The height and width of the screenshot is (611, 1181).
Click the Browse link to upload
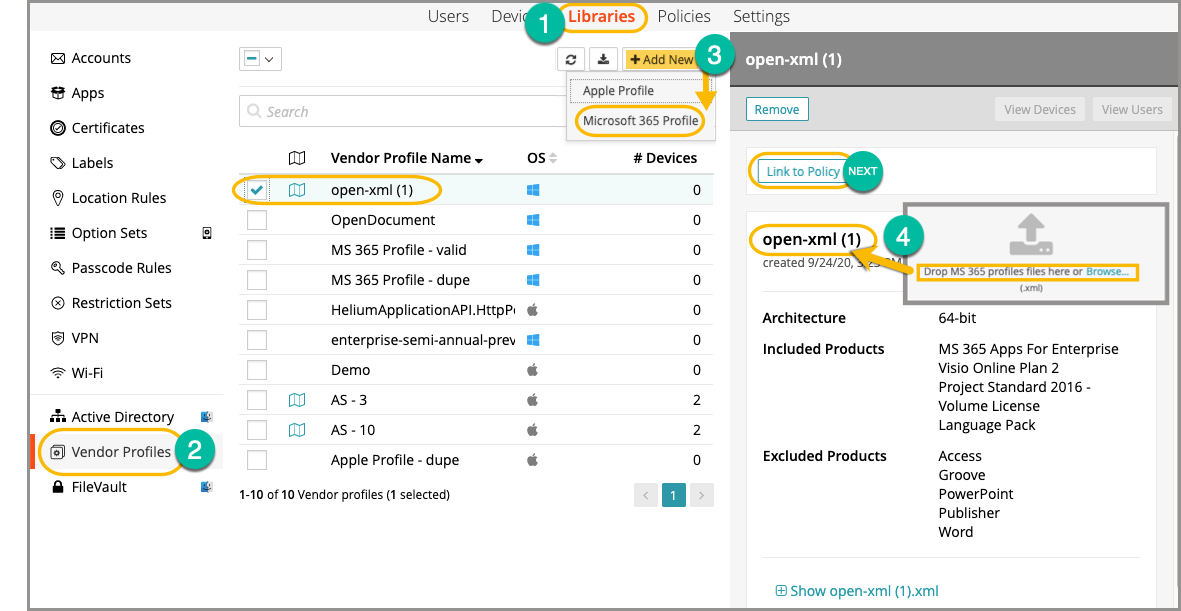[x=1110, y=271]
